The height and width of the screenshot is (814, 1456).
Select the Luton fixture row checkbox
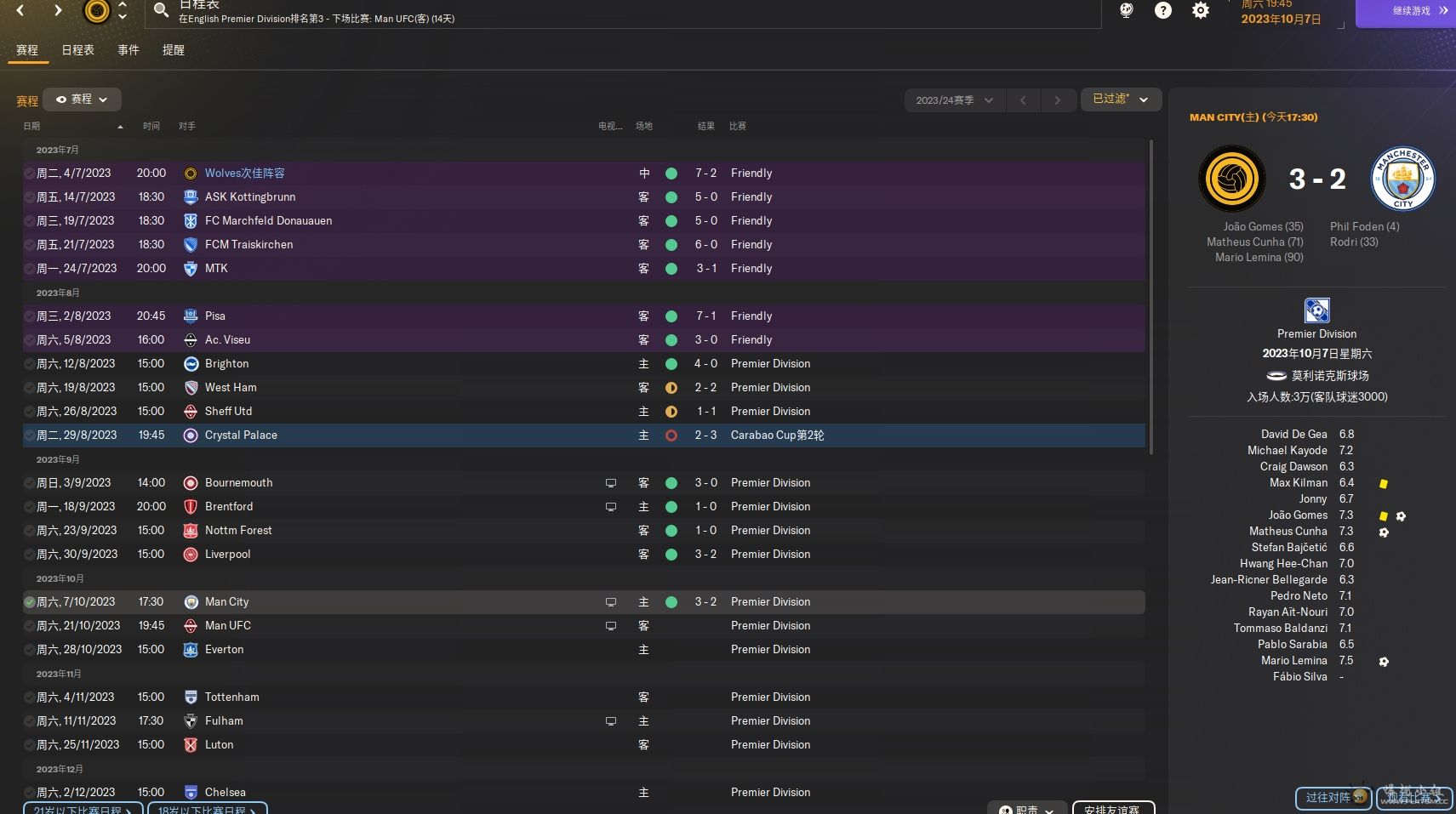(29, 744)
